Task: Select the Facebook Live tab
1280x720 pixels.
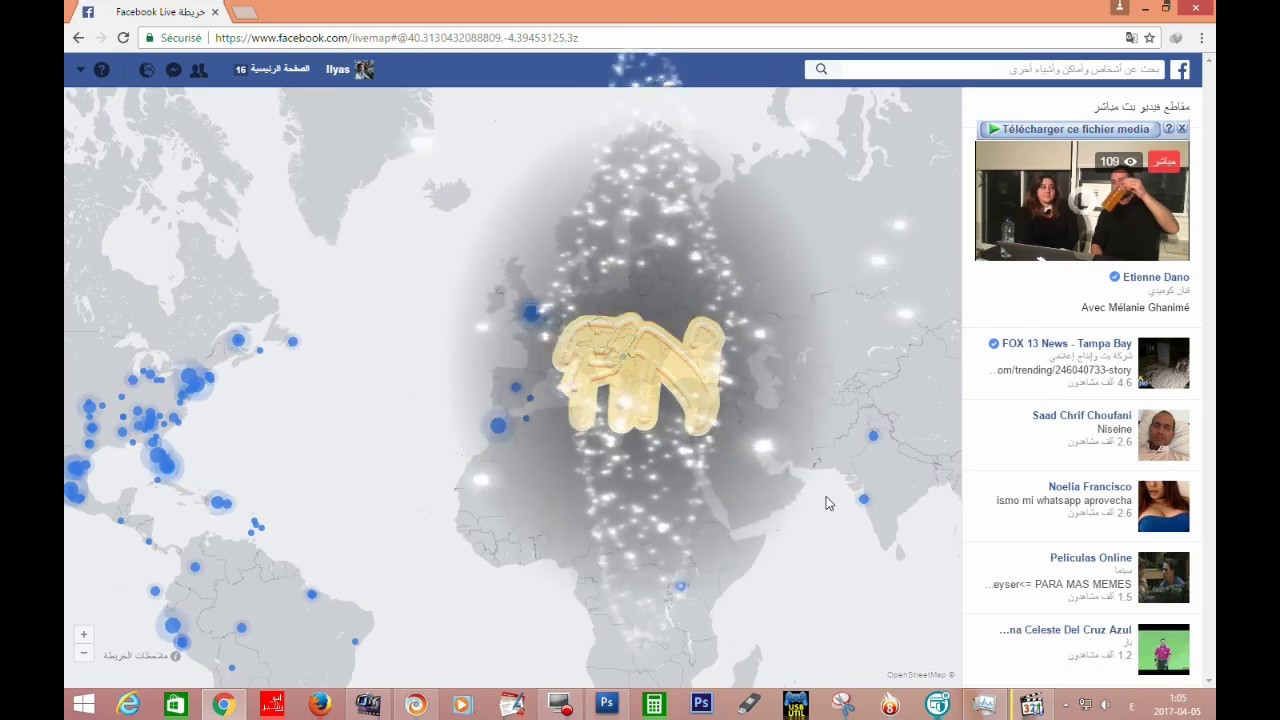Action: tap(148, 12)
